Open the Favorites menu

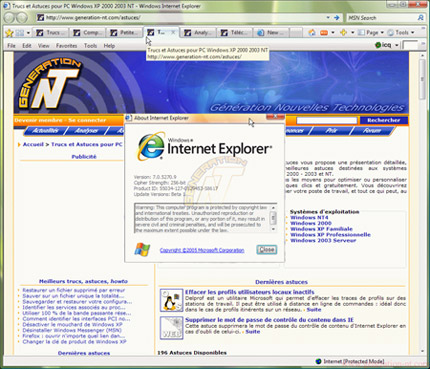[x=66, y=46]
